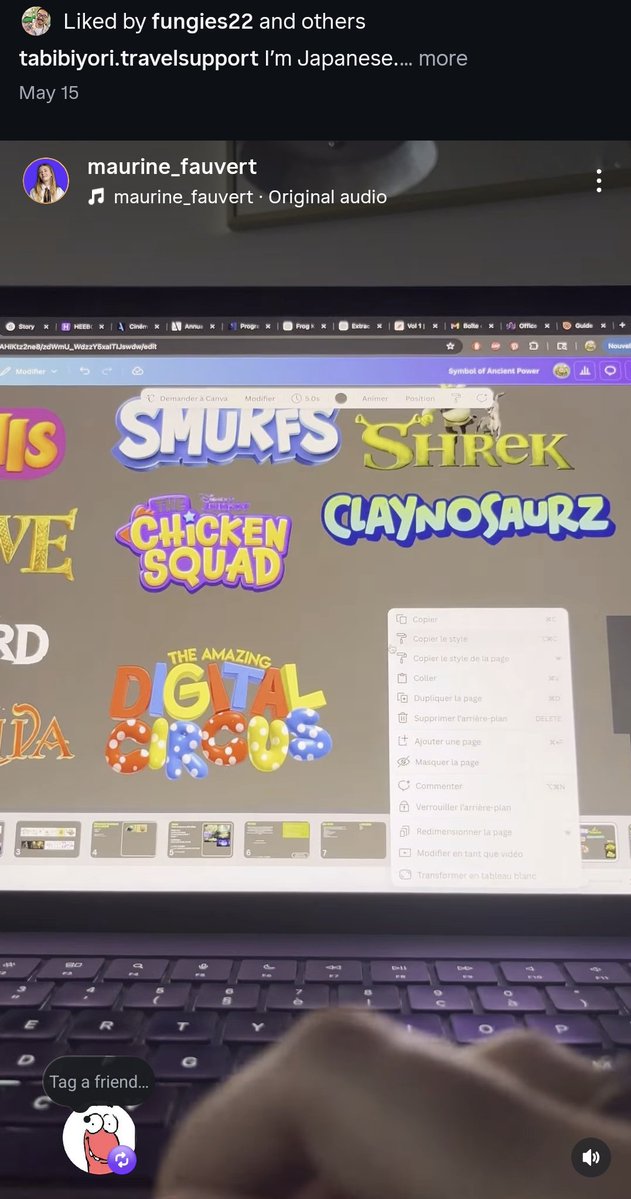Viewport: 631px width, 1199px height.
Task: Choose 'Supprimer l'arrière-plan' from the context menu
Action: click(x=480, y=719)
